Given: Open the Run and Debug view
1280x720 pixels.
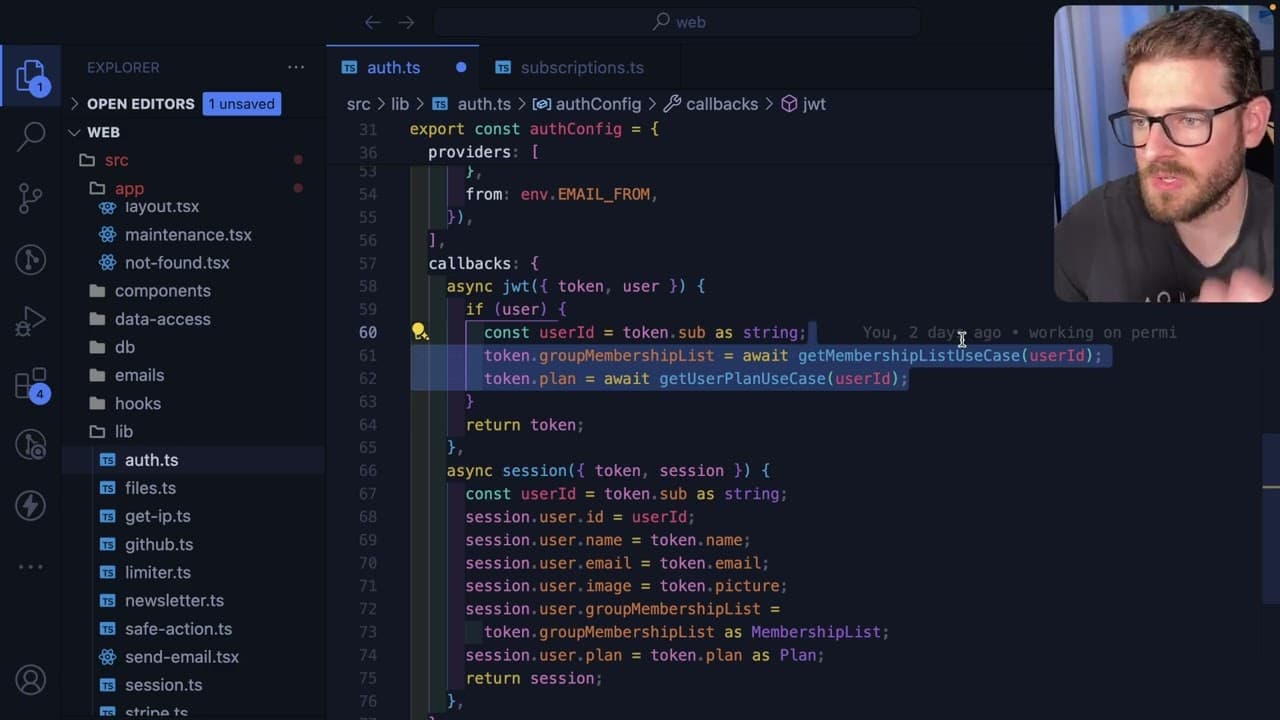Looking at the screenshot, I should 30,321.
